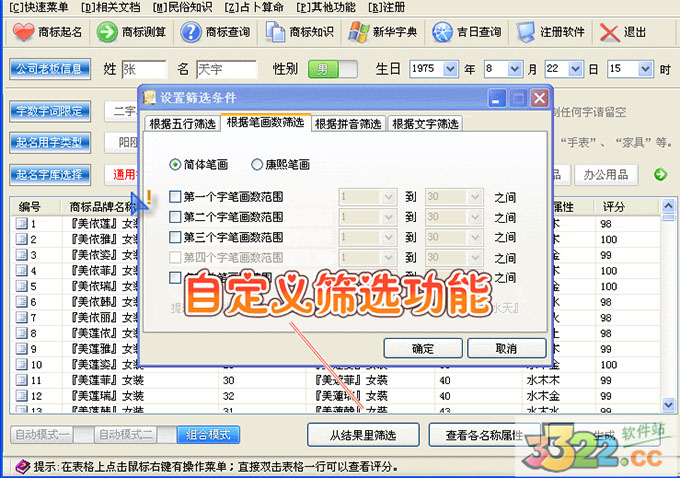Click the results list scroll down arrow

[x=668, y=405]
